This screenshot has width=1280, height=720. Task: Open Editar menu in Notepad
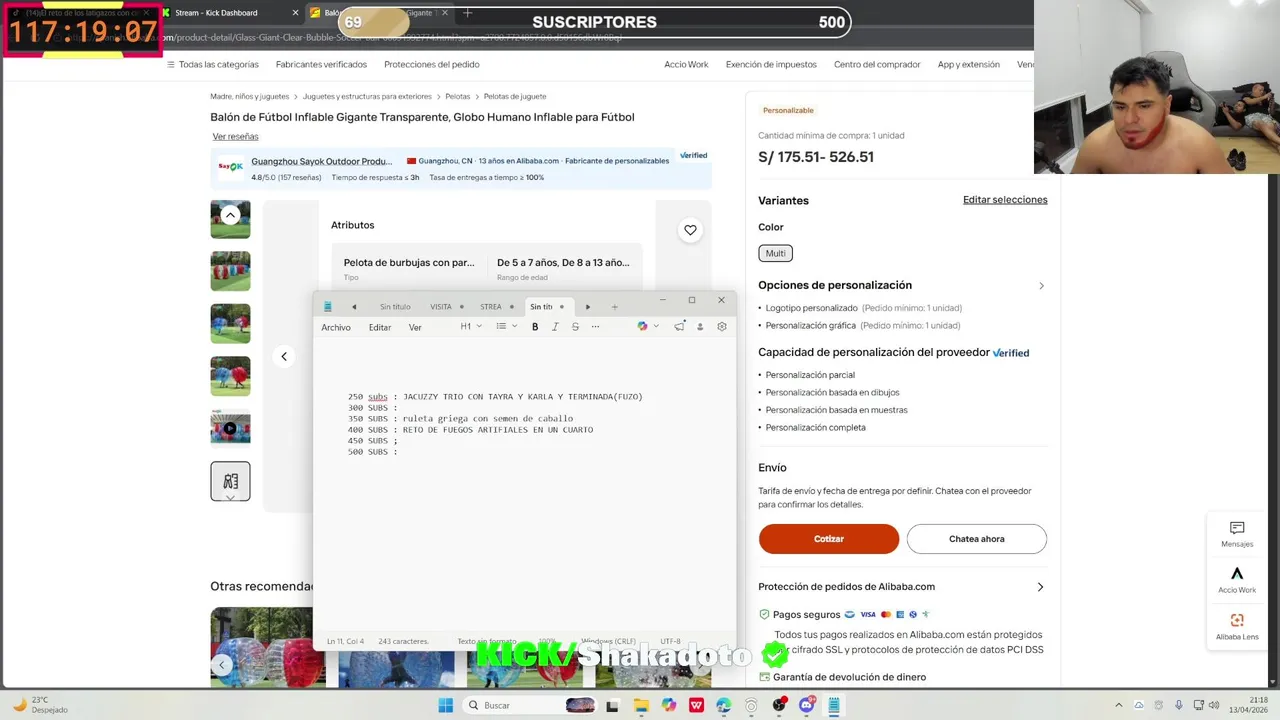[x=380, y=328]
